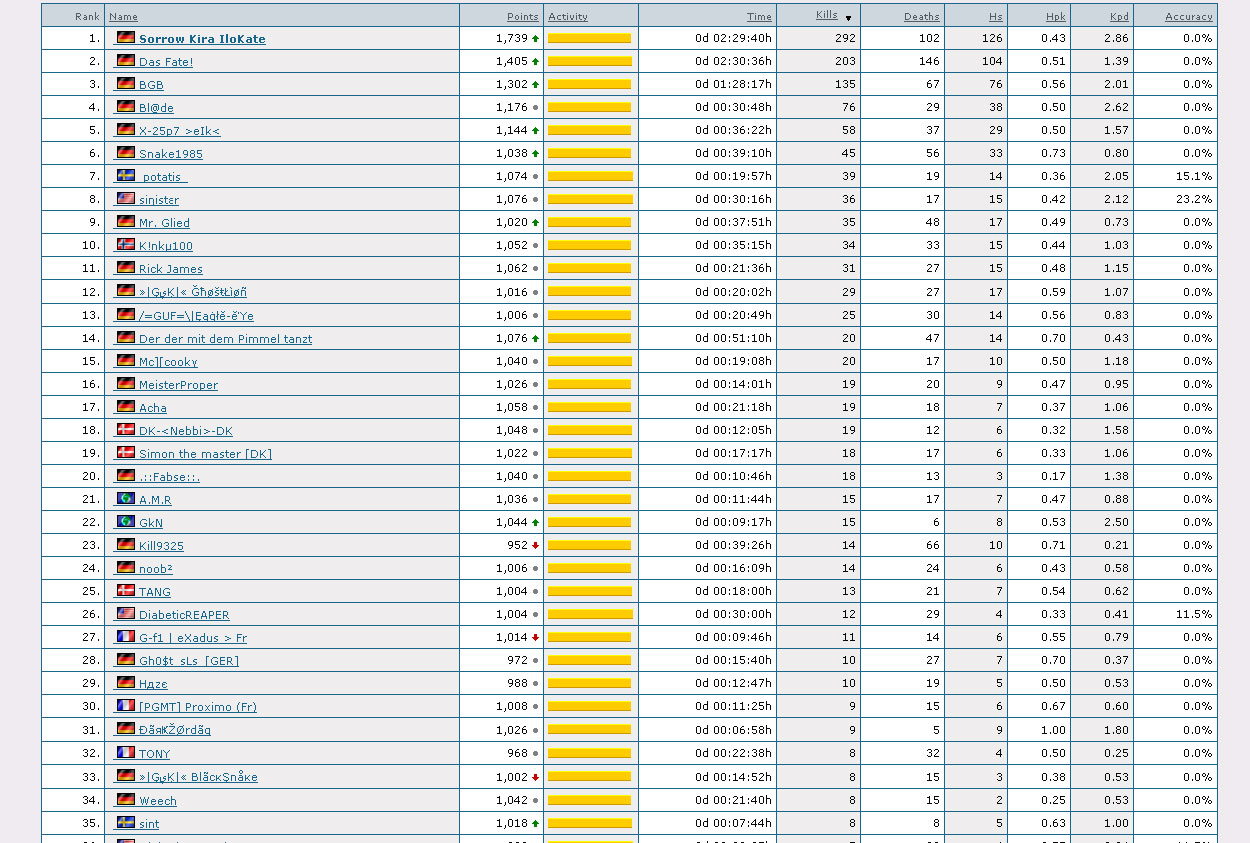Click the Accuracy column header

[1188, 16]
